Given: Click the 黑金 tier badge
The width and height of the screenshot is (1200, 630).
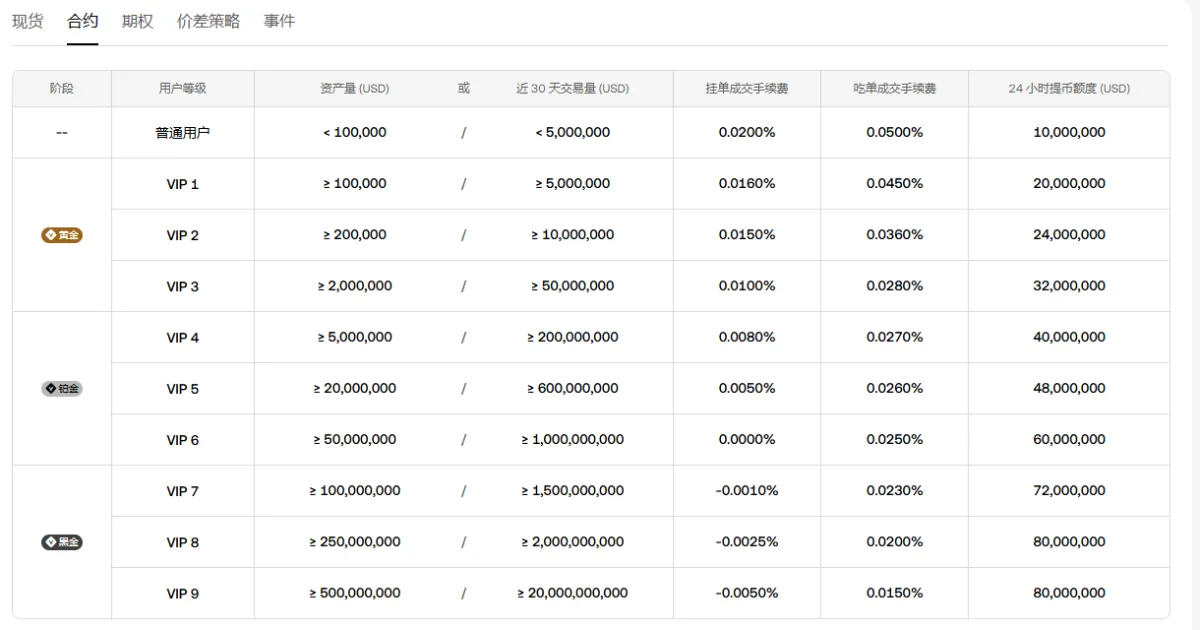Looking at the screenshot, I should click(62, 542).
